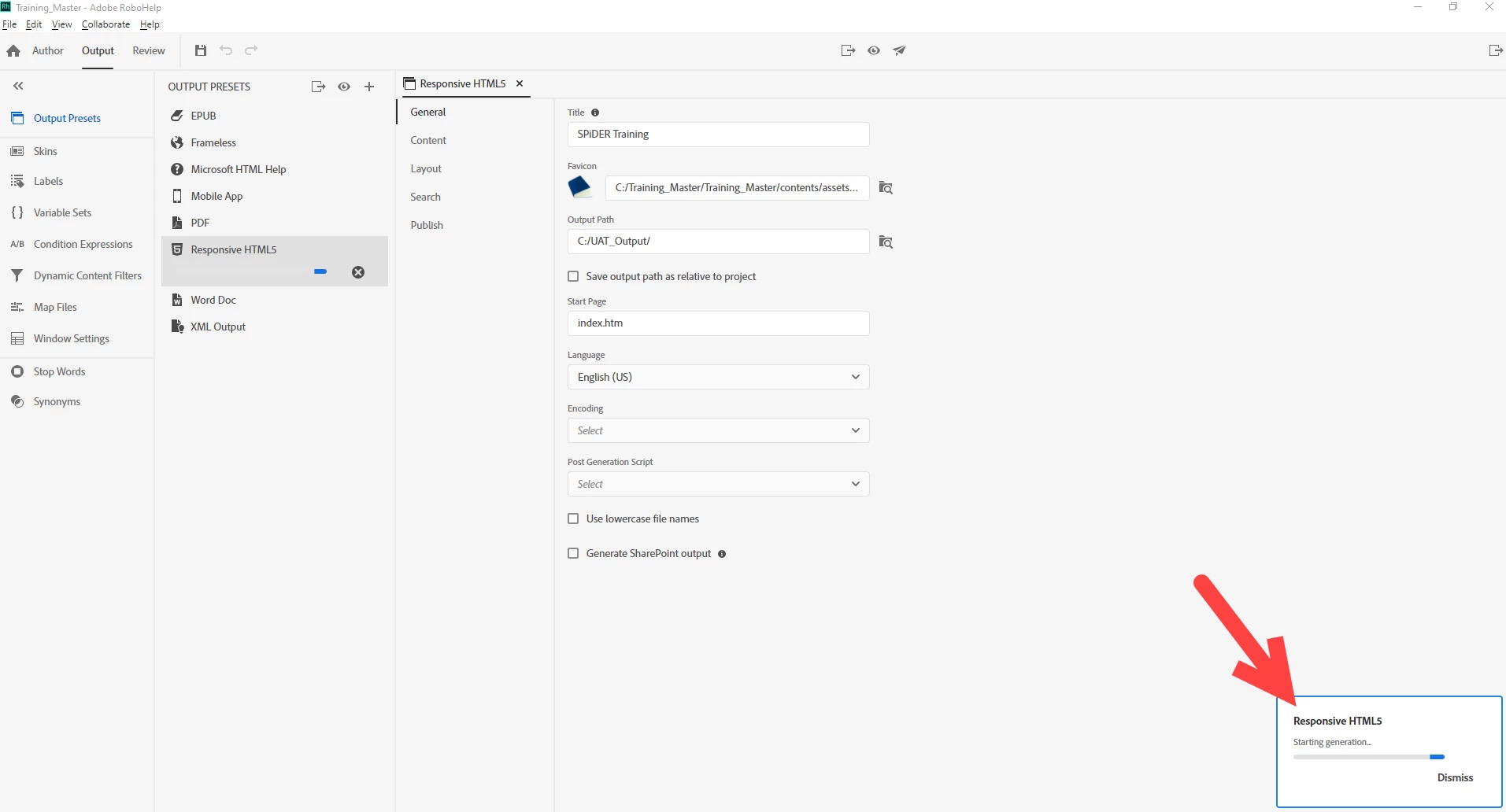Viewport: 1506px width, 812px height.
Task: Click the Favicon path field
Action: tap(737, 188)
